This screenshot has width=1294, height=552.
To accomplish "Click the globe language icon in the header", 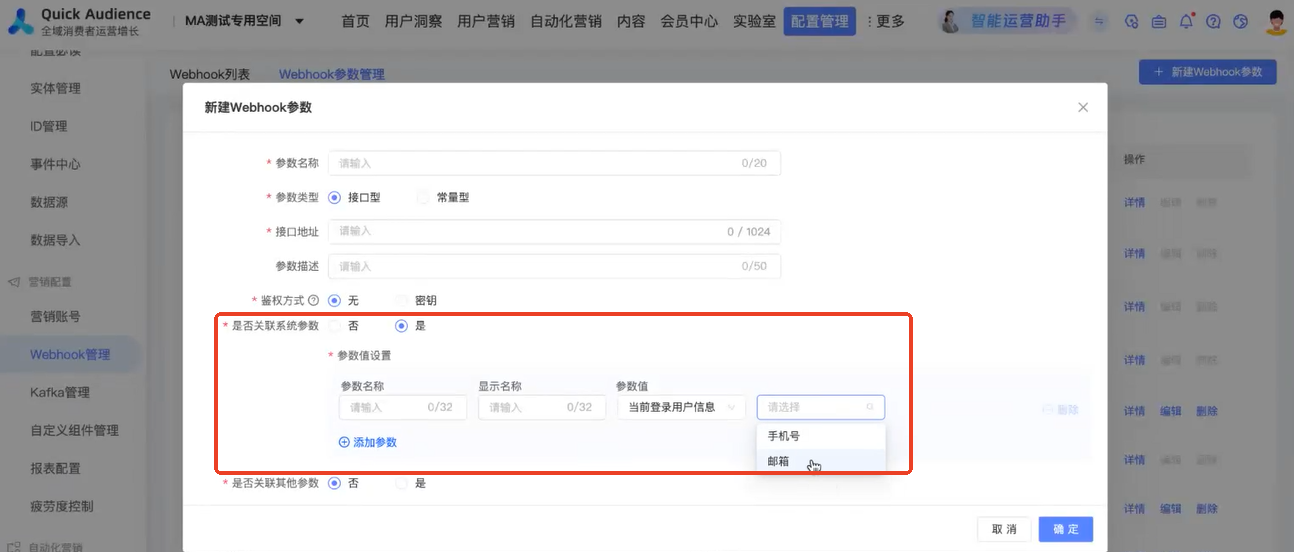I will pyautogui.click(x=1241, y=21).
